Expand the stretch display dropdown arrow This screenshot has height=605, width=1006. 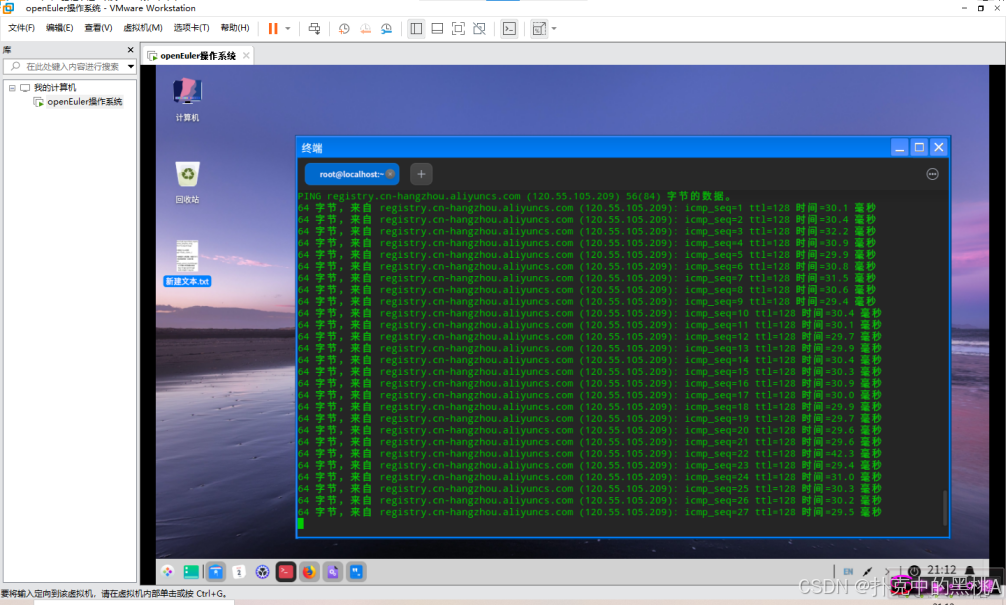coord(554,28)
